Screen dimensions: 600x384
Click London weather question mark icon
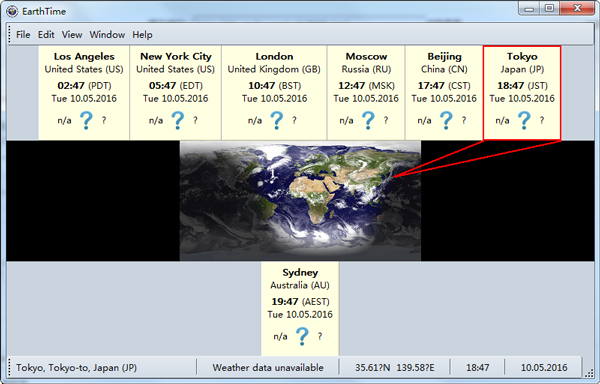click(277, 120)
